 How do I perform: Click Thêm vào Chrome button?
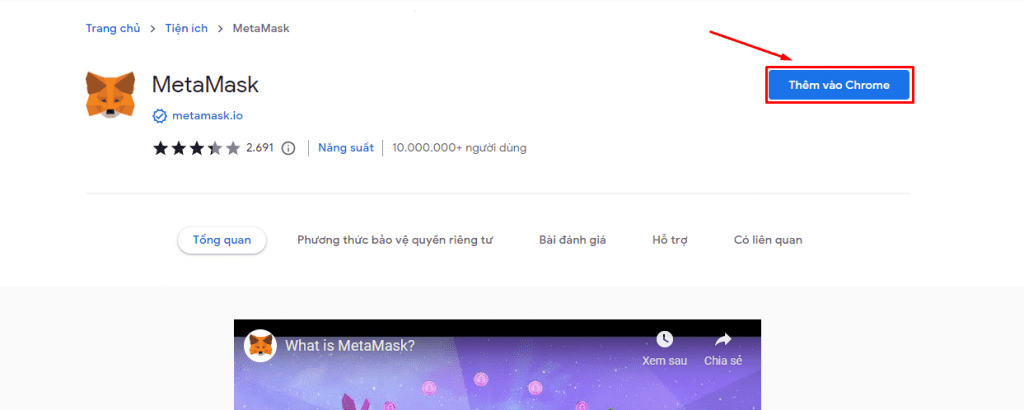[839, 85]
